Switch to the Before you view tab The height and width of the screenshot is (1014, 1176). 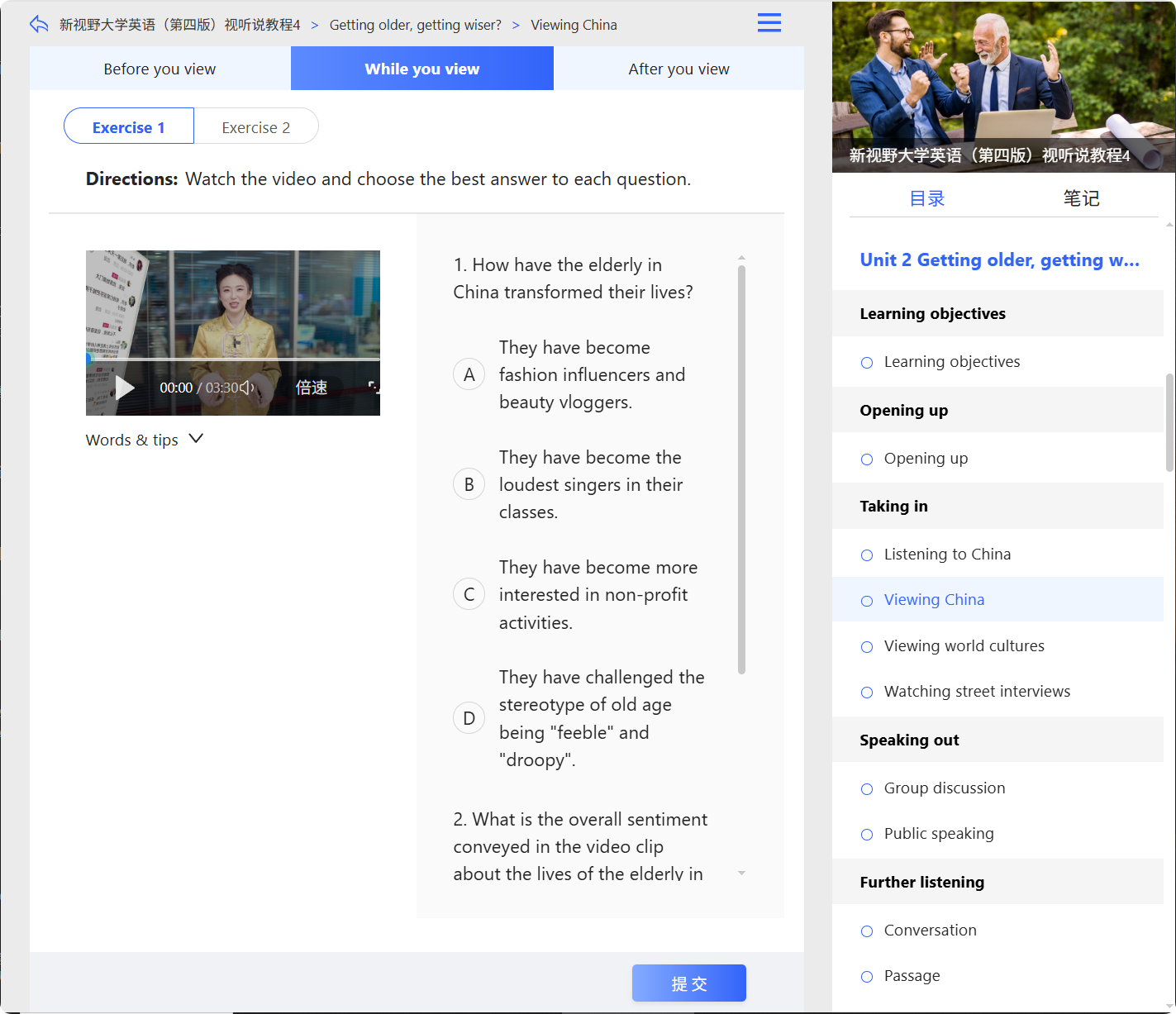coord(159,69)
